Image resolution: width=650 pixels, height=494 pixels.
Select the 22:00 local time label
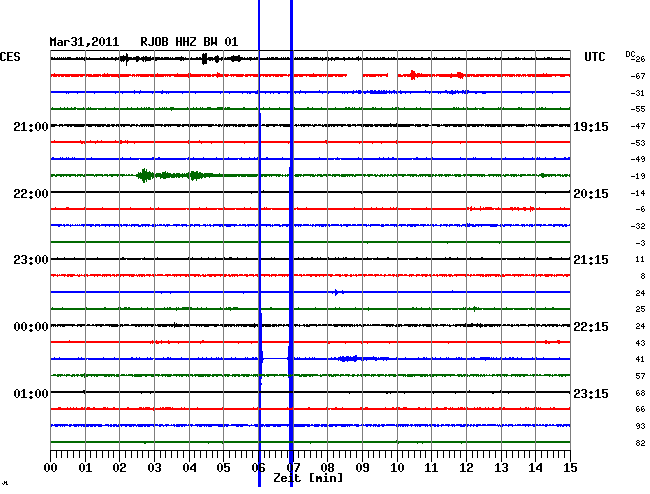pos(31,194)
